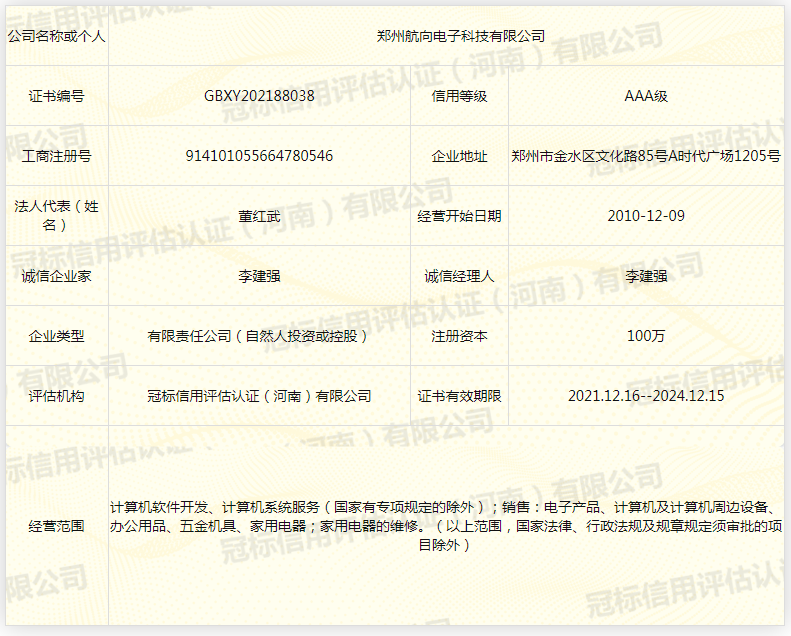
Task: Select validity period 2021.12.16--2024.12.15
Action: click(645, 396)
